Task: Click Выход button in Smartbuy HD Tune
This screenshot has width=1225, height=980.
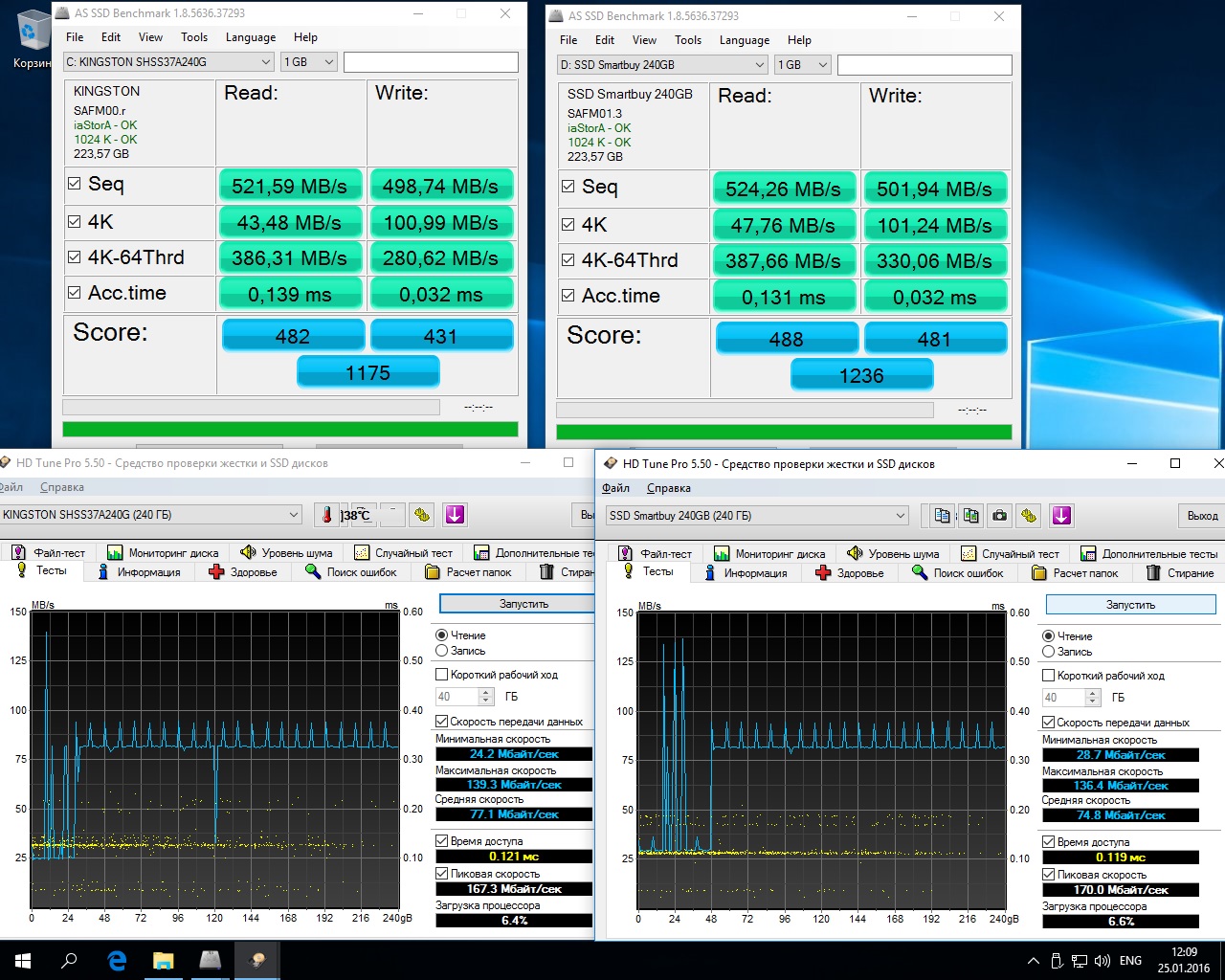Action: click(1202, 516)
